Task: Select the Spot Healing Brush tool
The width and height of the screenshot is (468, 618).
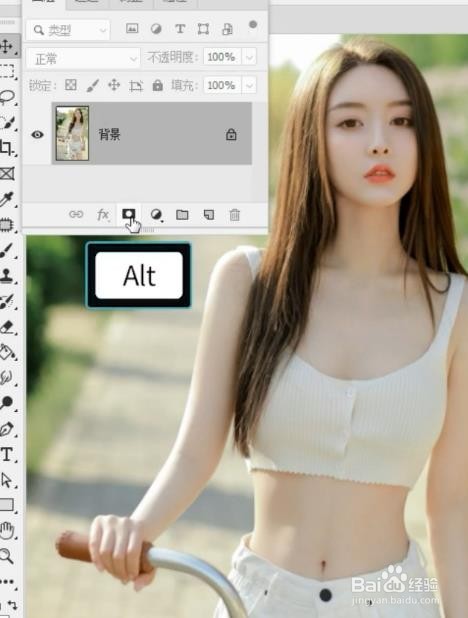Action: coord(7,225)
